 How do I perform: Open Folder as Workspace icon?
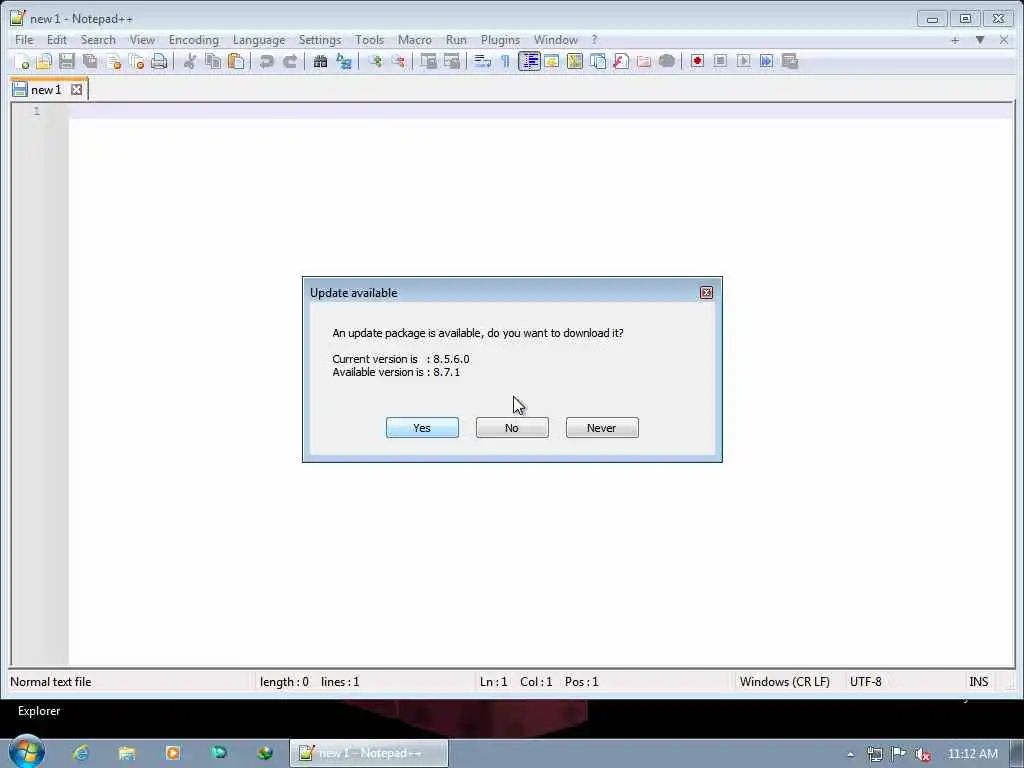(x=644, y=61)
